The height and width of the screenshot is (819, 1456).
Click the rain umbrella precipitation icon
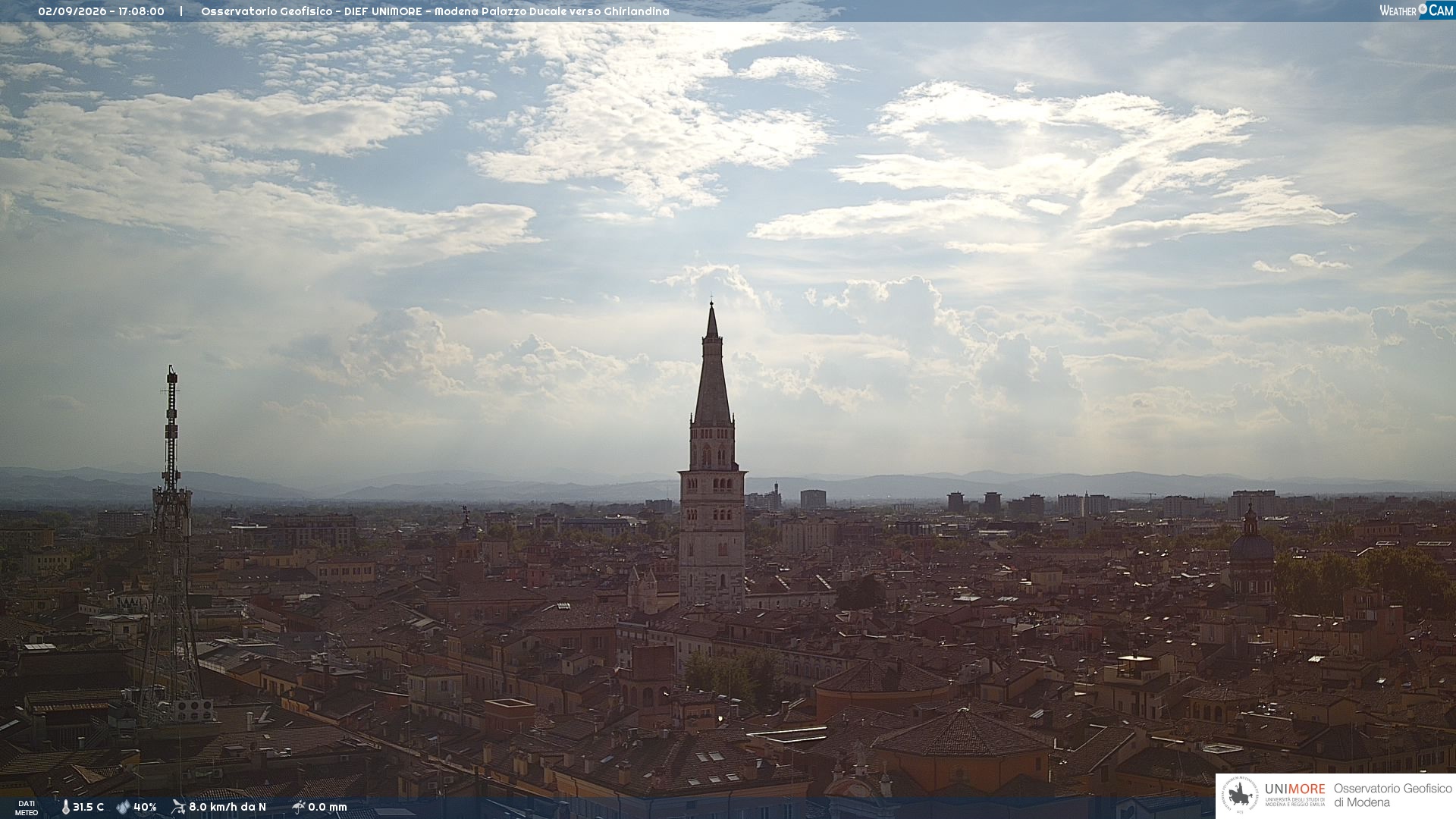[x=298, y=807]
